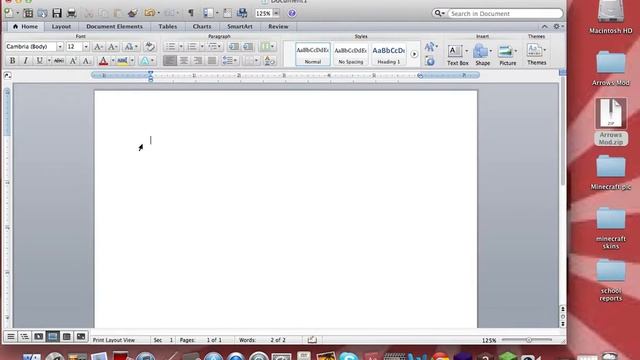Click the Search in Document field
The width and height of the screenshot is (640, 360).
(505, 13)
